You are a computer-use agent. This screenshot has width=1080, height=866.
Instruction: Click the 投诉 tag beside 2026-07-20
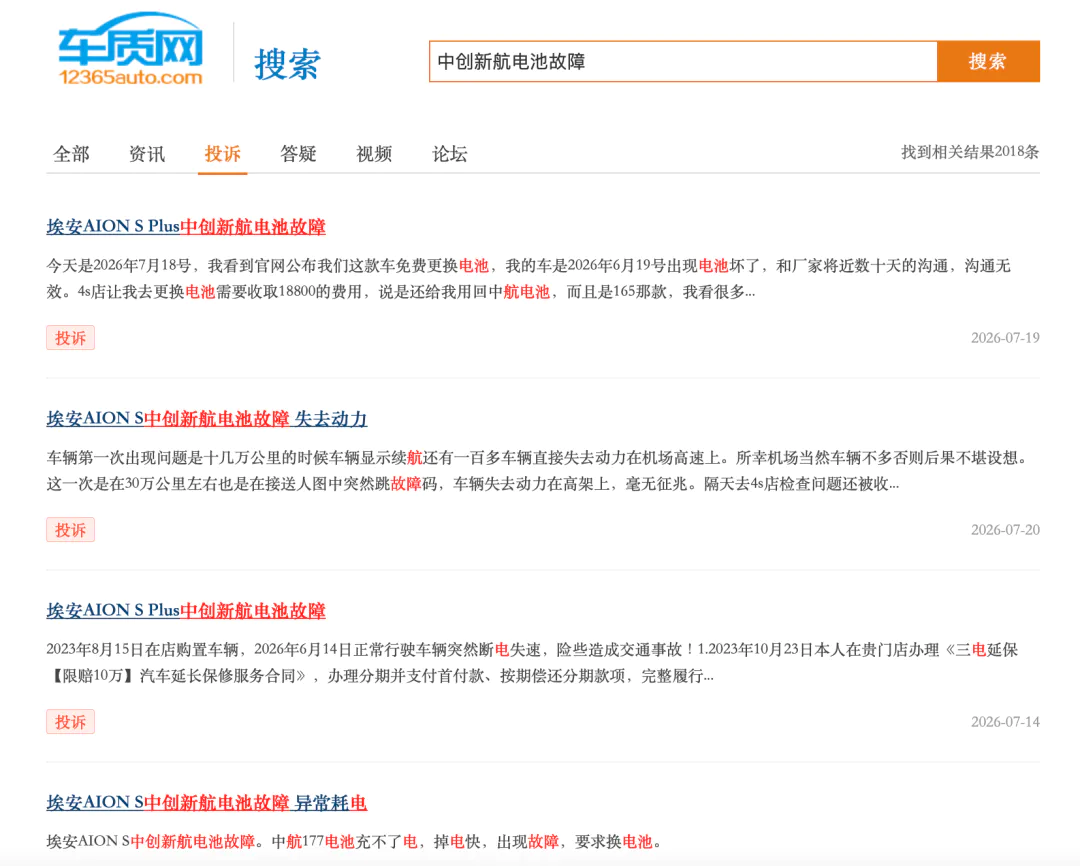click(70, 530)
